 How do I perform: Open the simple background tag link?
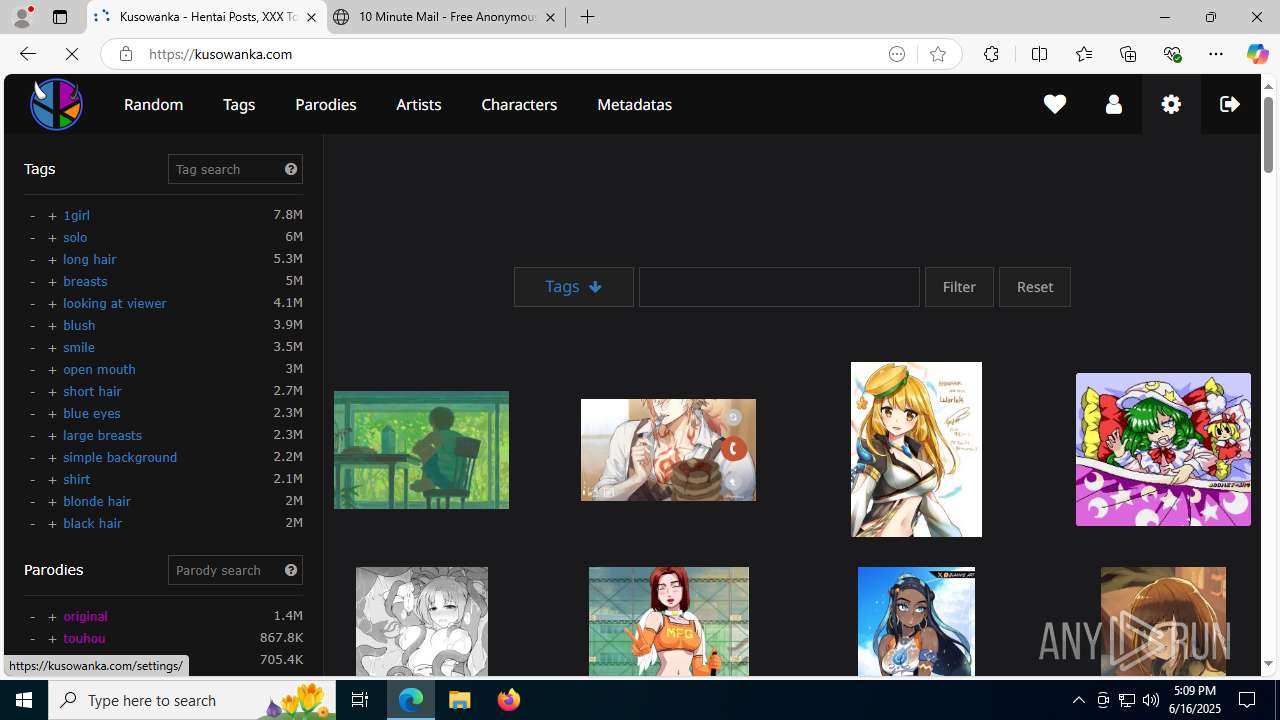point(120,457)
